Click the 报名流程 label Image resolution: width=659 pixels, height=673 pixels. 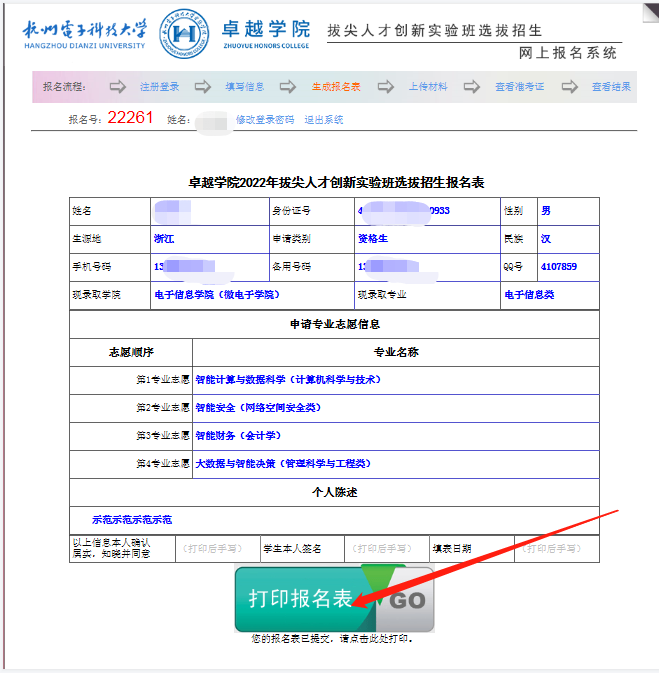point(64,87)
